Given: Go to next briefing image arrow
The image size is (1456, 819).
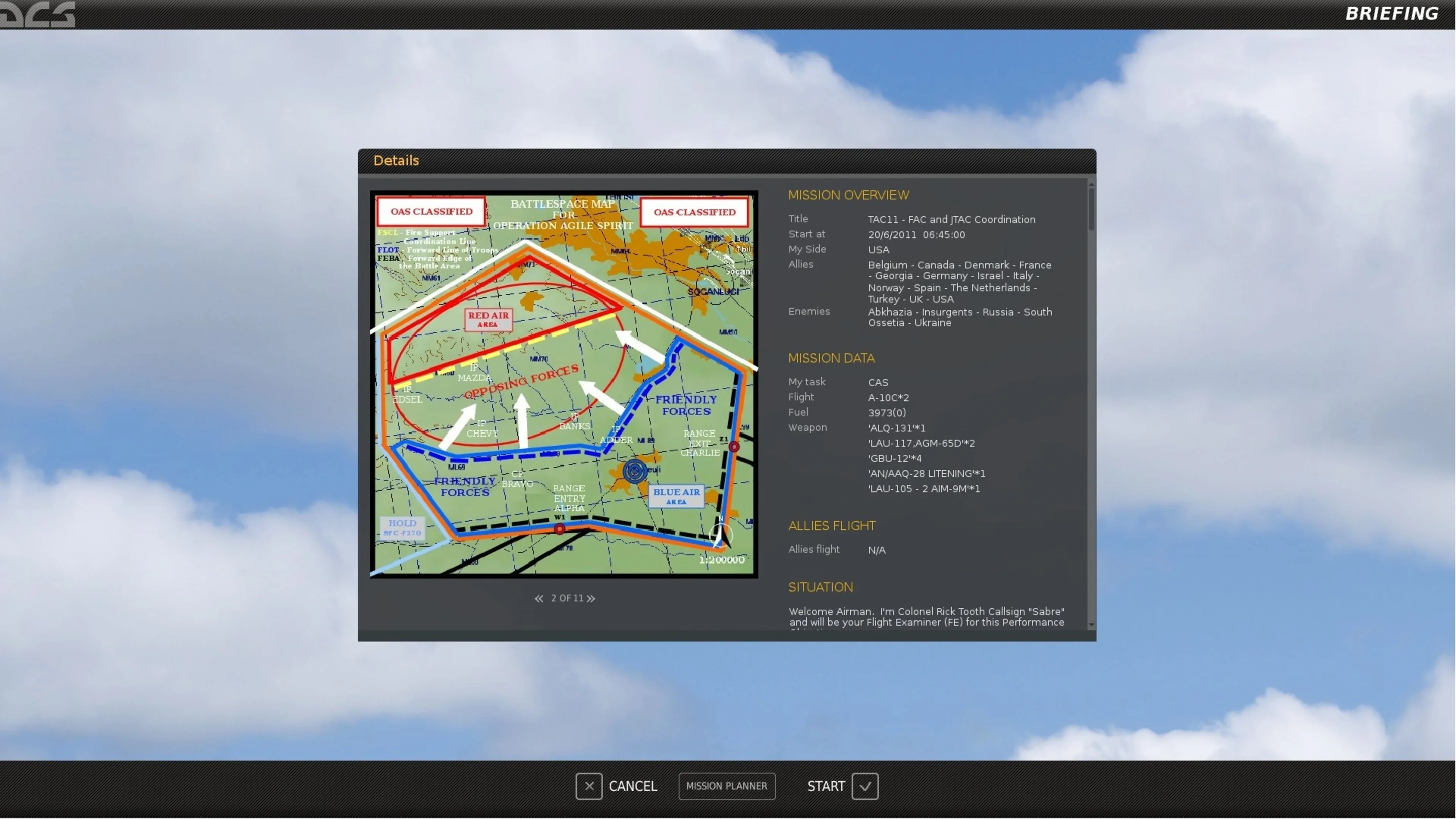Looking at the screenshot, I should pyautogui.click(x=591, y=599).
